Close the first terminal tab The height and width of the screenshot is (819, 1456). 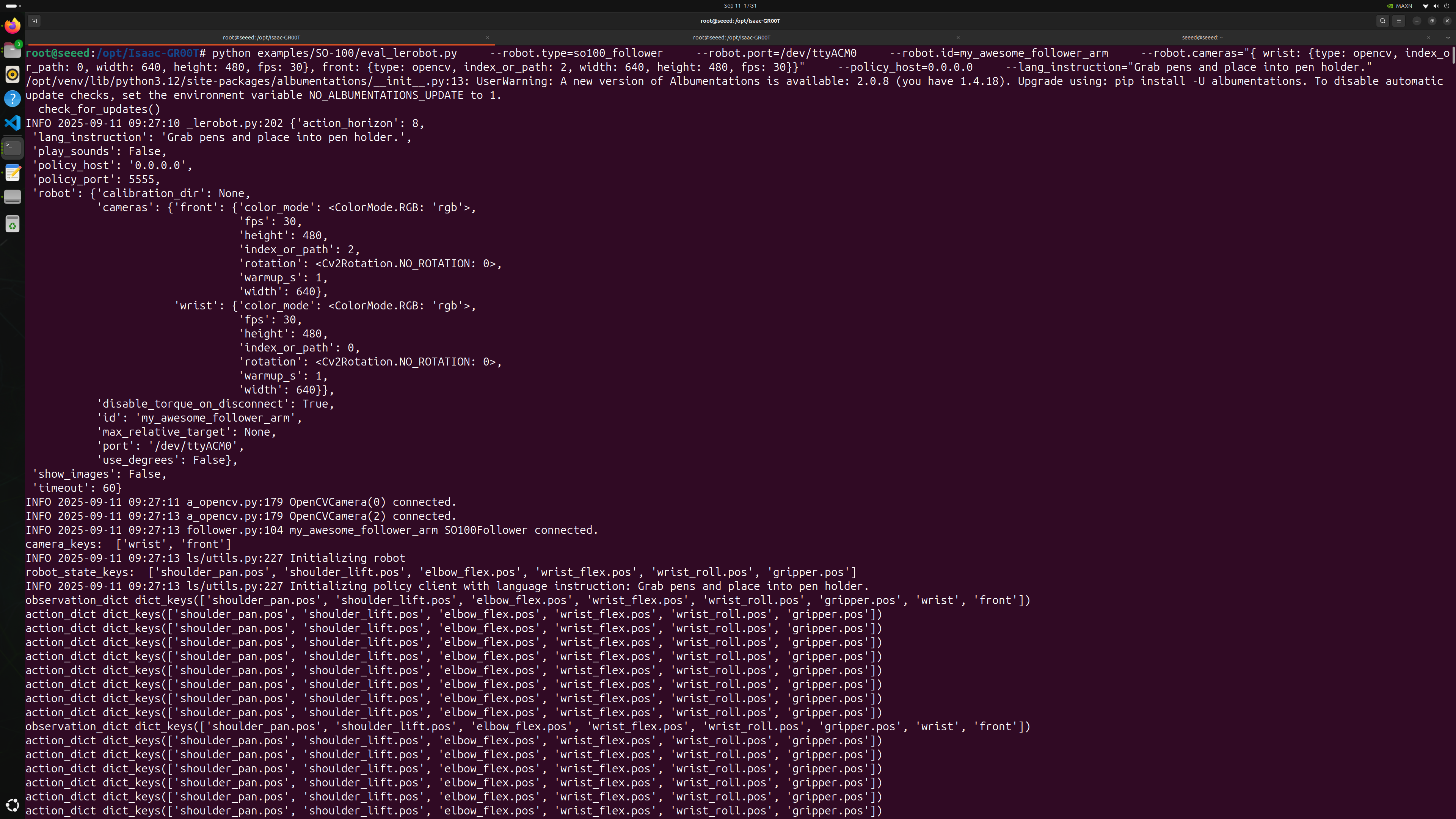487,37
